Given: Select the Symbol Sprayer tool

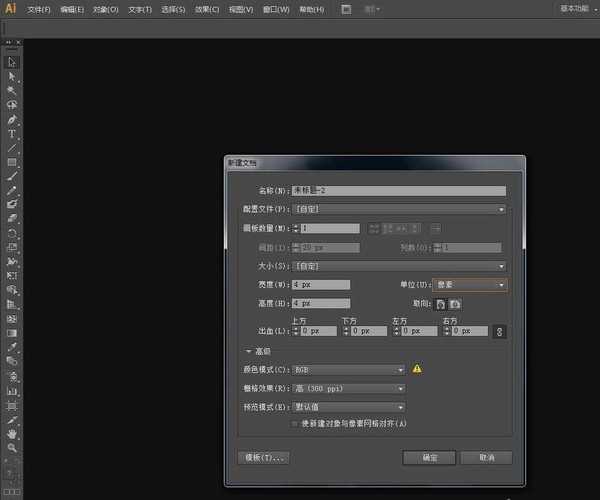Looking at the screenshot, I should point(12,376).
